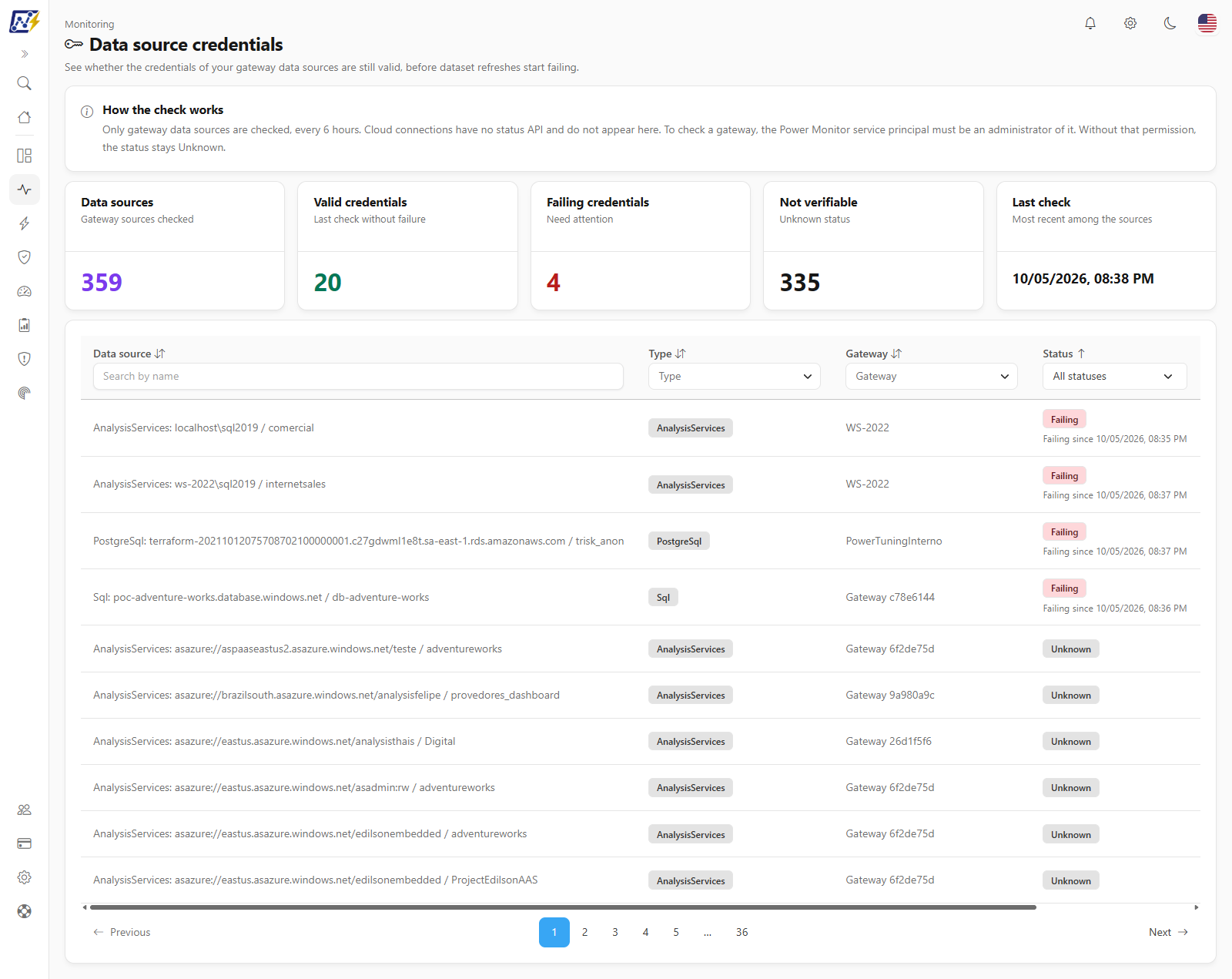This screenshot has height=979, width=1232.
Task: Go to the Next page
Action: point(1169,932)
